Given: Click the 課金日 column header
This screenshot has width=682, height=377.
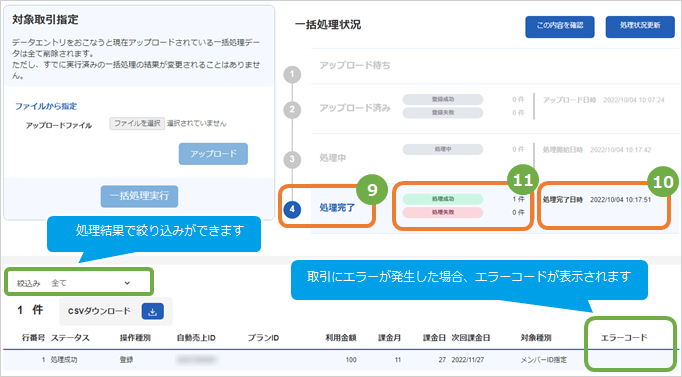Looking at the screenshot, I should tap(435, 338).
